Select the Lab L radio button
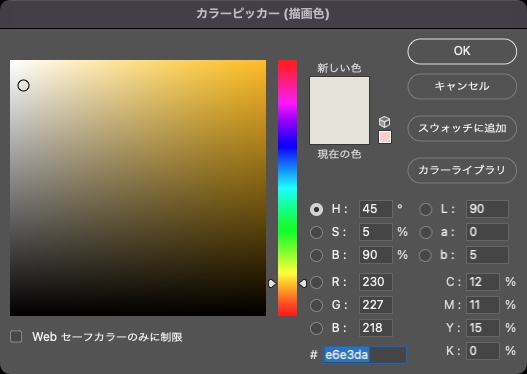This screenshot has width=527, height=374. (x=425, y=209)
